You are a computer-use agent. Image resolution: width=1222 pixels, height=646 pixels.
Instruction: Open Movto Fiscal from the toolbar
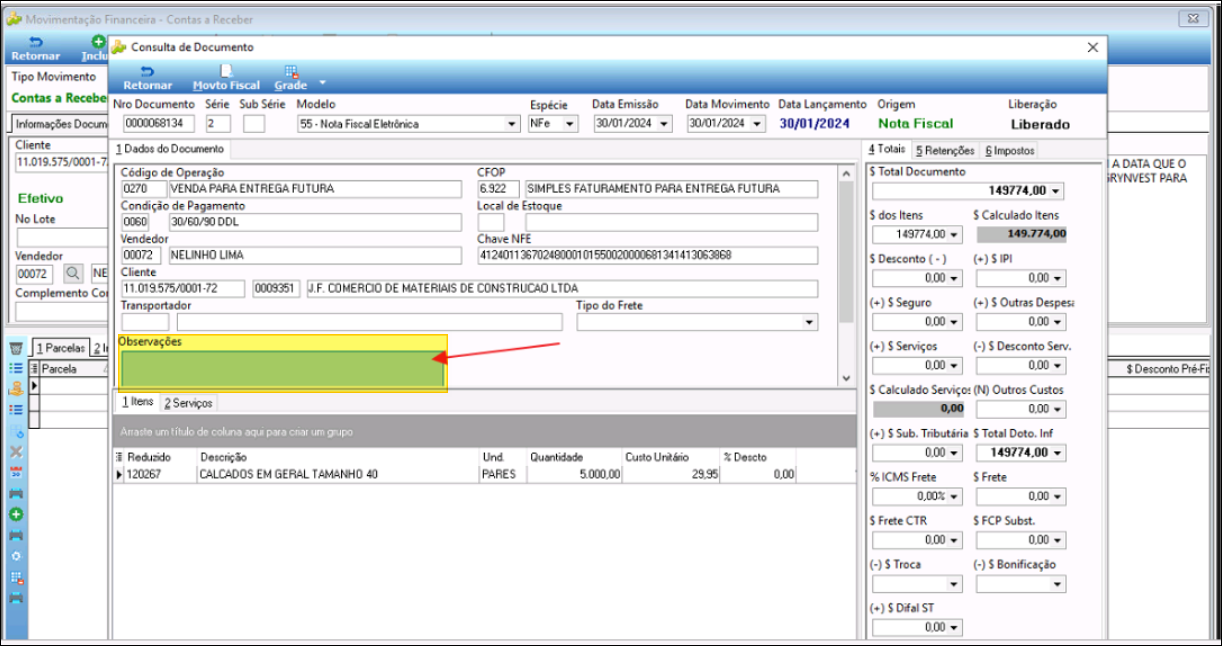(x=225, y=78)
